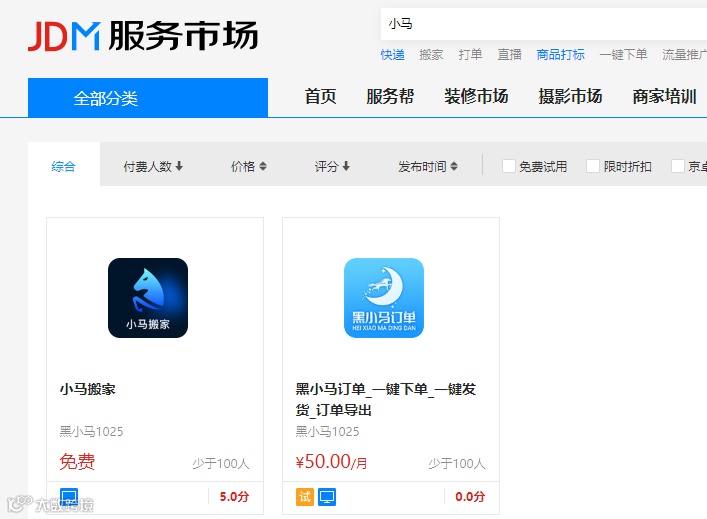Open the 黑小马订单_一键下单_一键发货 title

pos(386,399)
